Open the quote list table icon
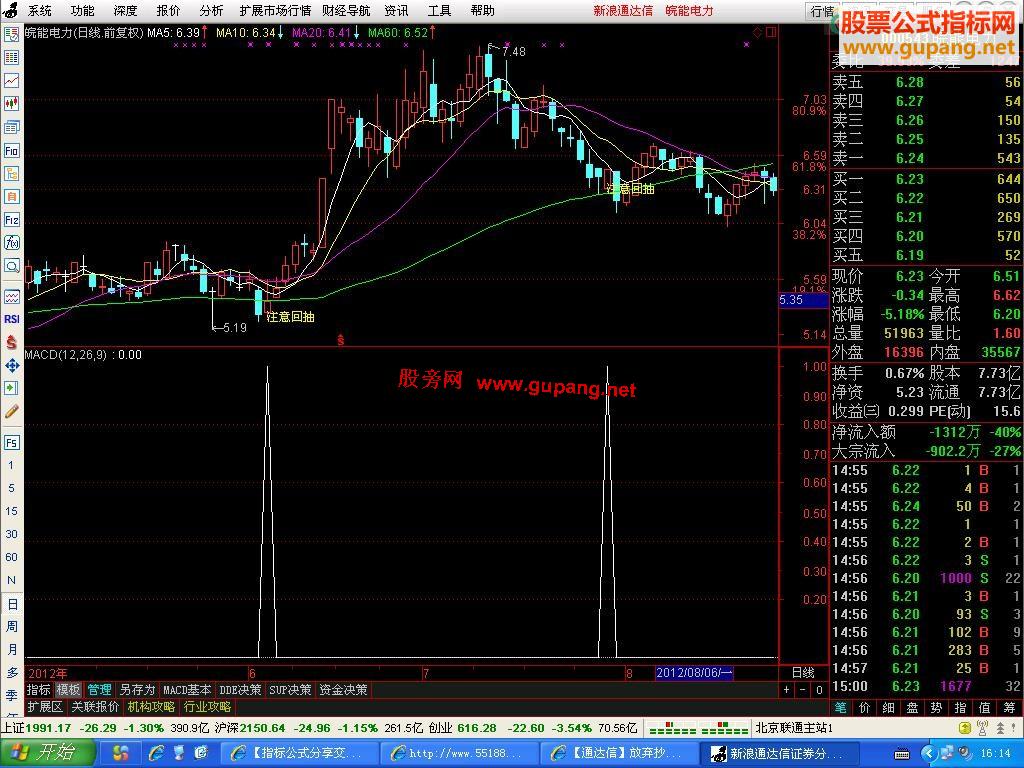Screen dimensions: 1024x768 click(12, 57)
